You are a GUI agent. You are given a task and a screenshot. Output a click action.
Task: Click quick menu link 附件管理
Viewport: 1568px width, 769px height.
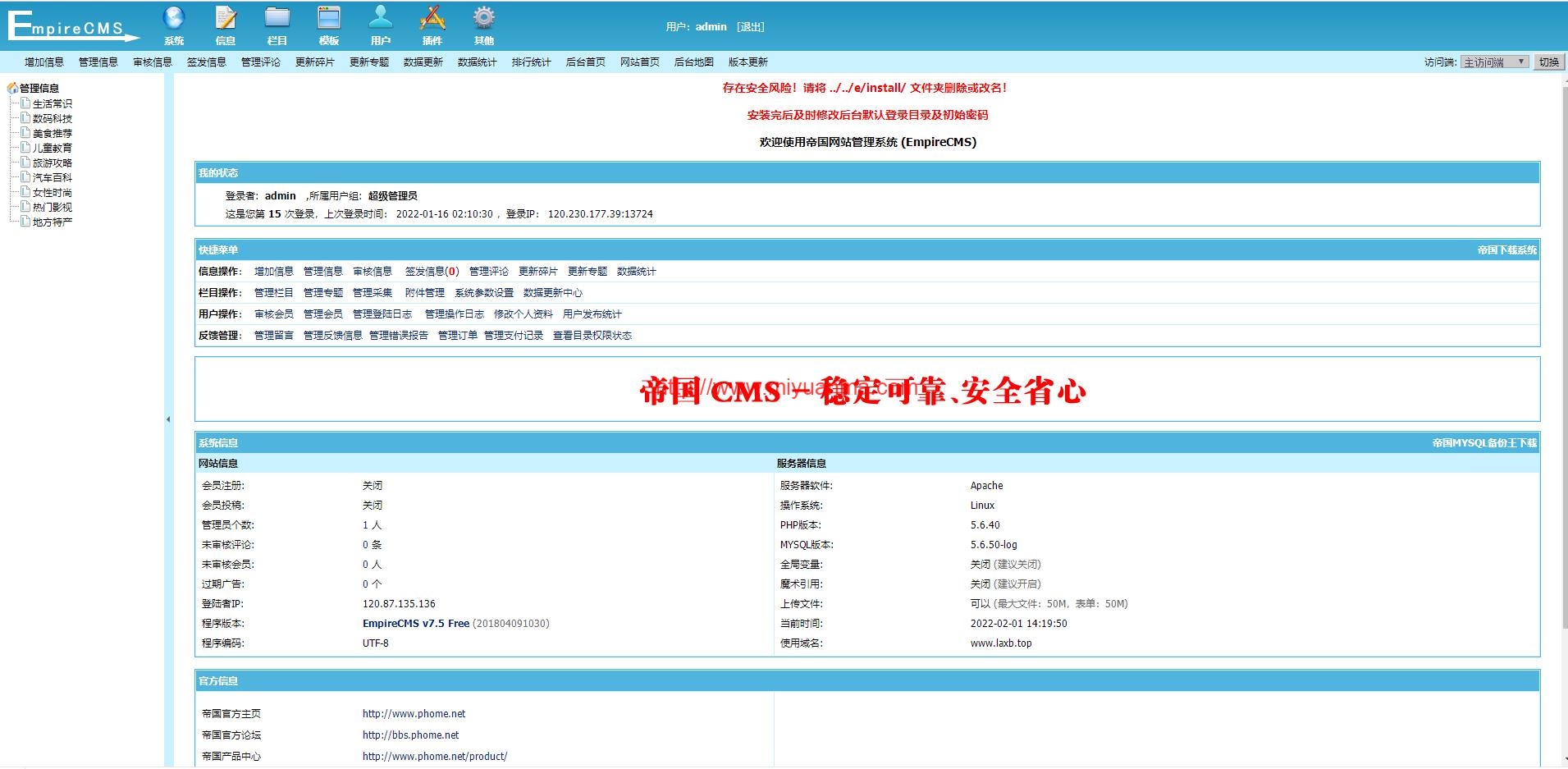pos(425,293)
